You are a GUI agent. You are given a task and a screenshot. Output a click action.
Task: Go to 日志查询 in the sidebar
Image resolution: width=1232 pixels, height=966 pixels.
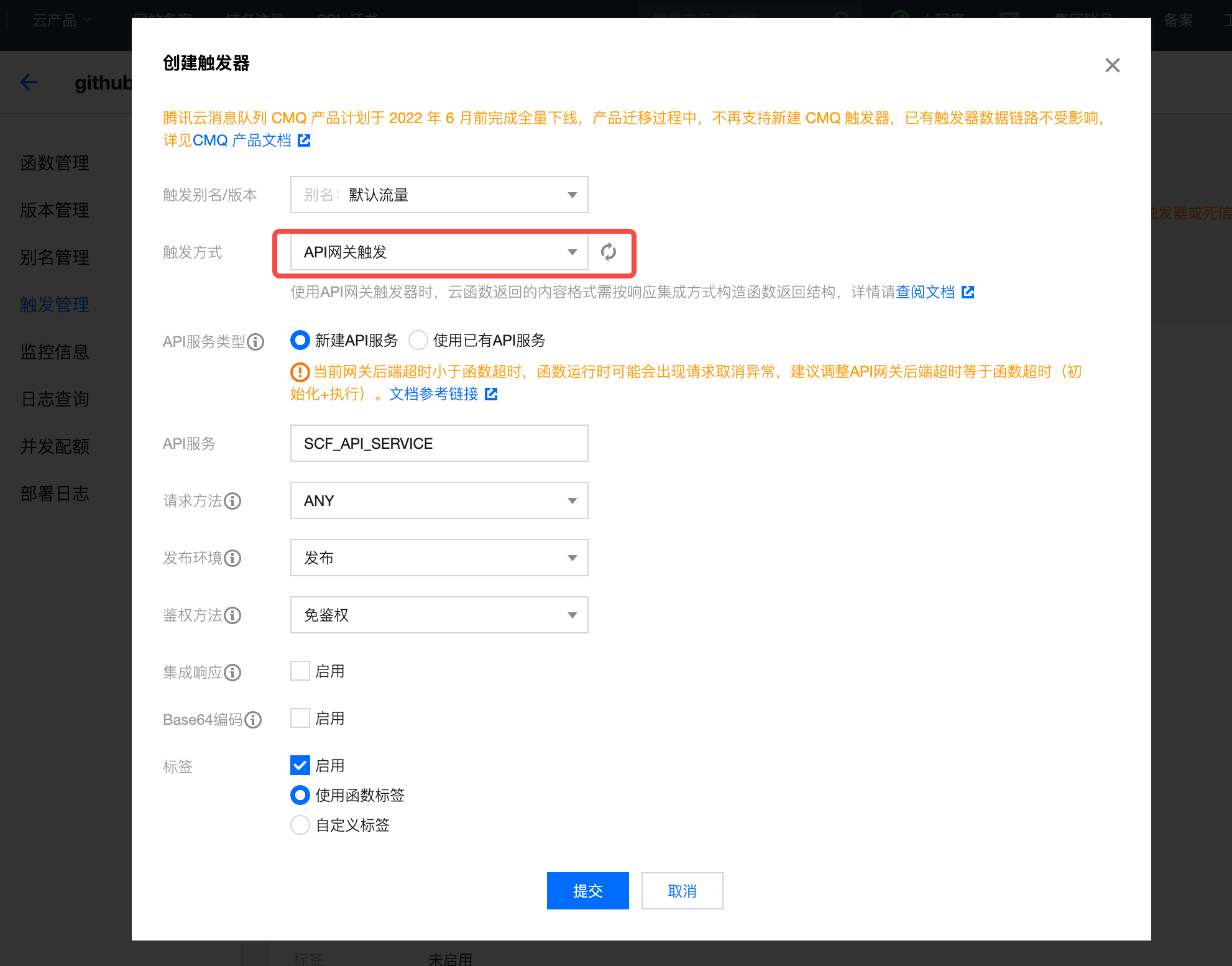tap(55, 399)
